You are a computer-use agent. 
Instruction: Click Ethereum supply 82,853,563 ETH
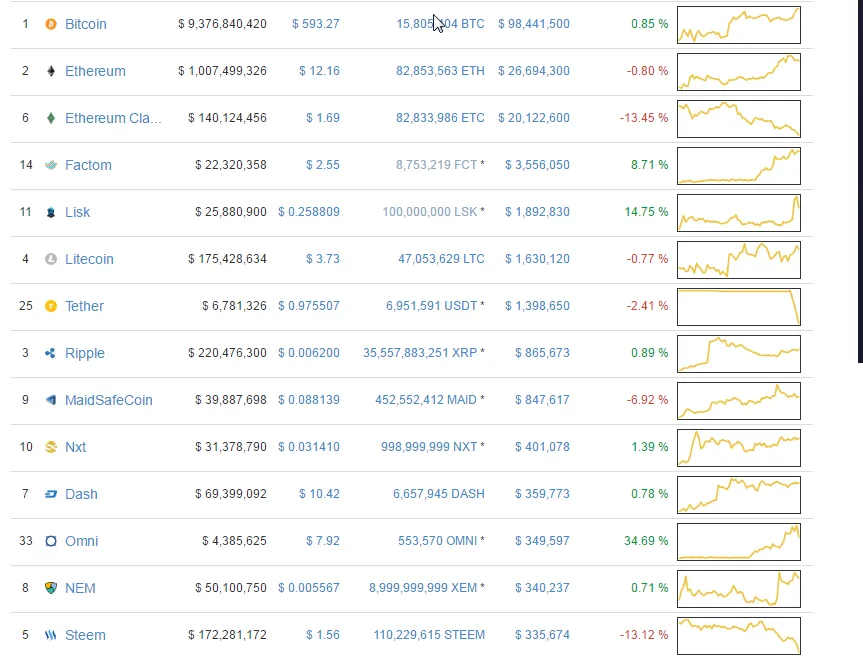point(440,71)
